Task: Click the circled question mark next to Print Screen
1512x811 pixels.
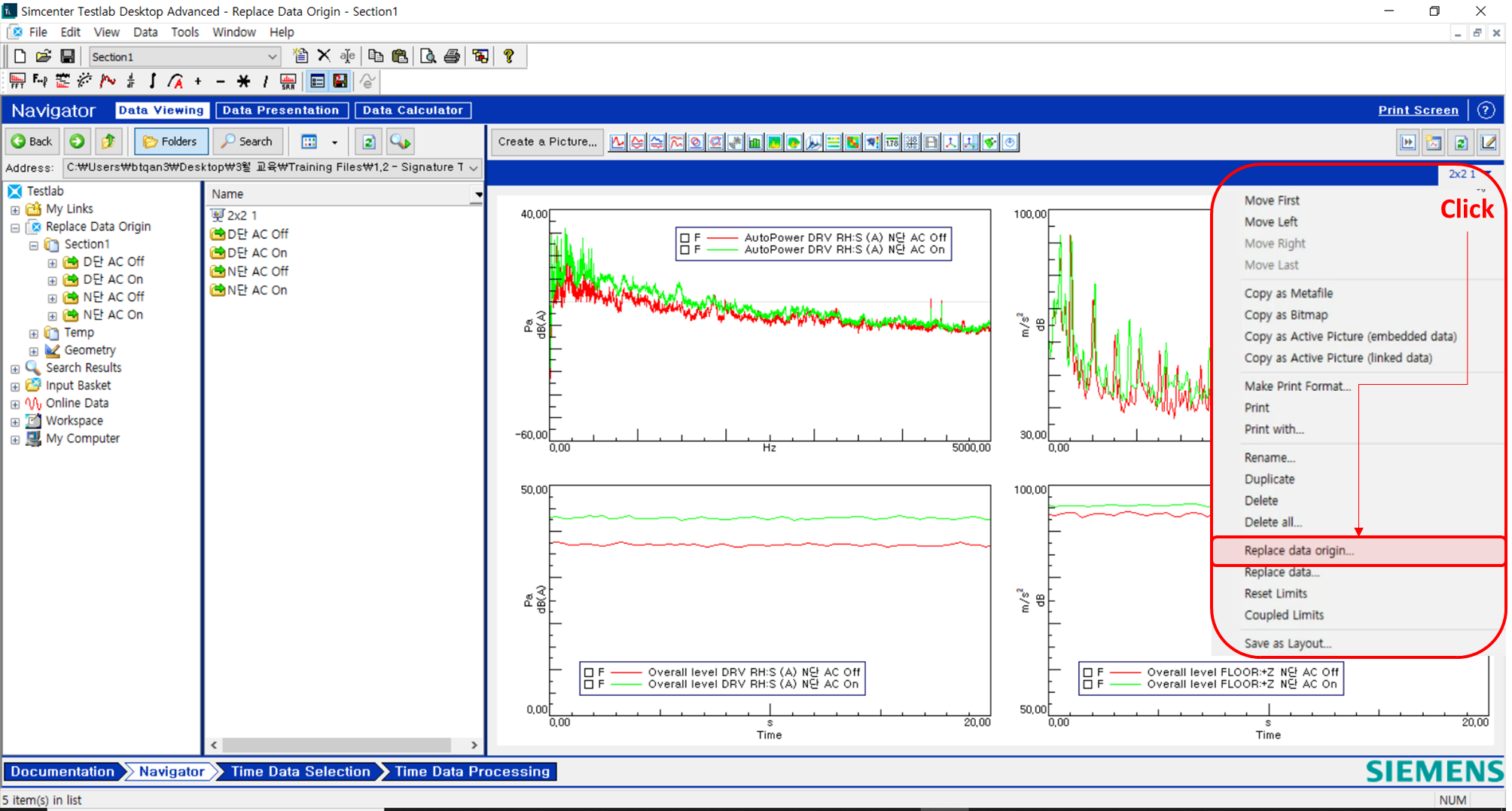Action: [1486, 110]
